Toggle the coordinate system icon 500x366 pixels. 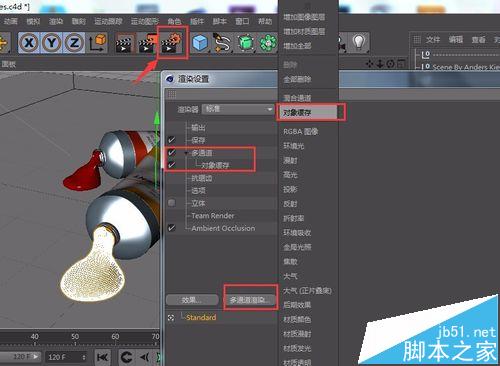[x=97, y=43]
